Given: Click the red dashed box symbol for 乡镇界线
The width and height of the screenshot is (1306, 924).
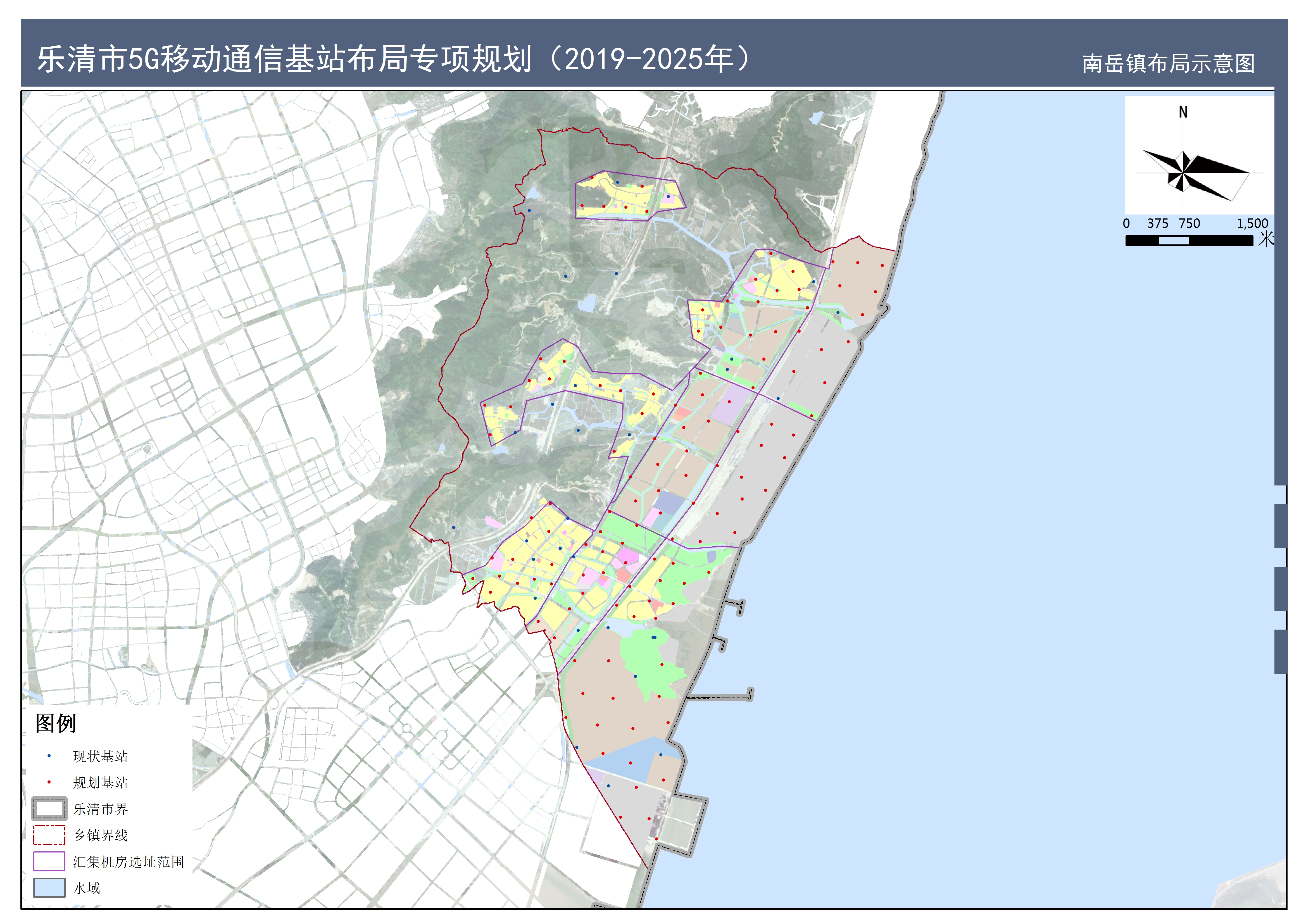Looking at the screenshot, I should pos(49,835).
